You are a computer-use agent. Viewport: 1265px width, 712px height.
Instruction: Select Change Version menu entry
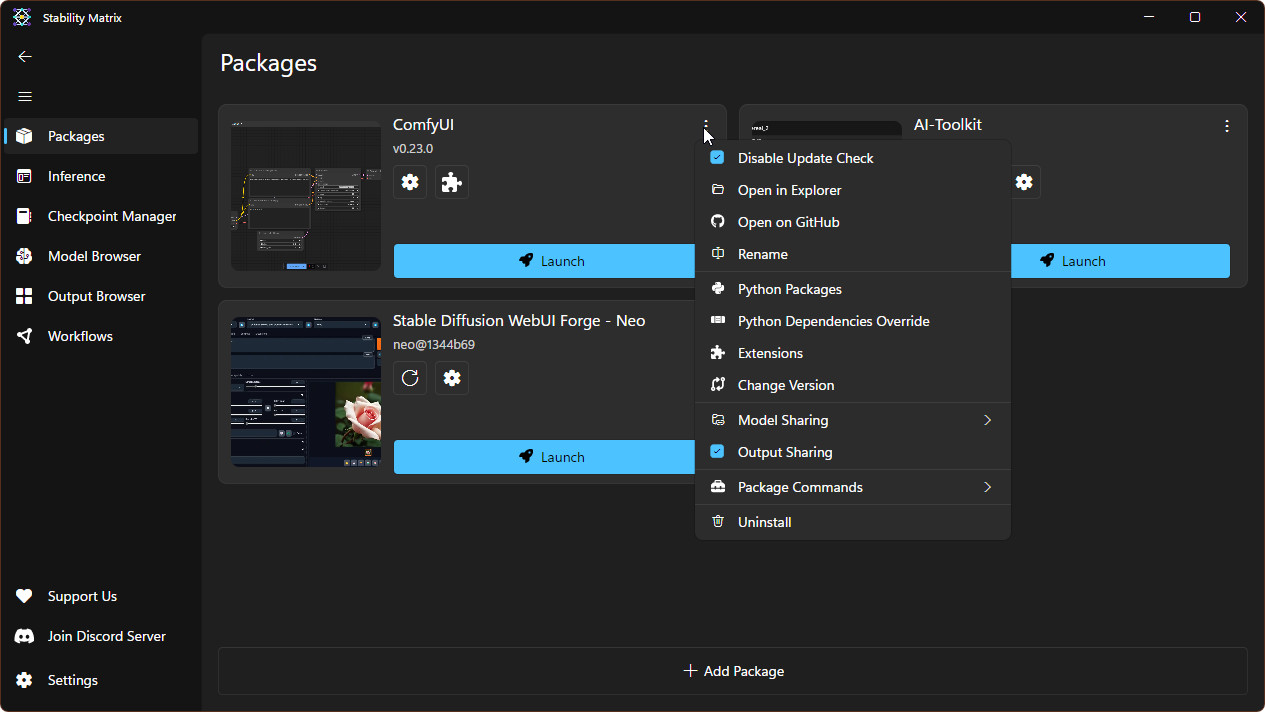[x=853, y=385]
